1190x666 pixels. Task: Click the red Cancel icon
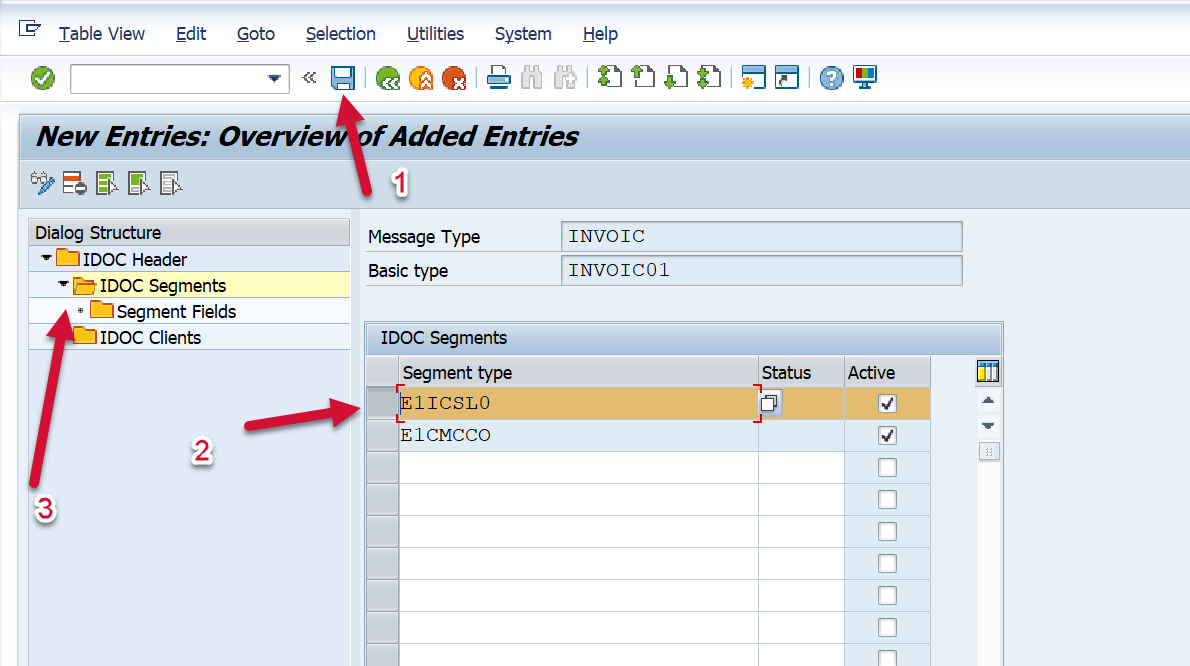[x=454, y=78]
